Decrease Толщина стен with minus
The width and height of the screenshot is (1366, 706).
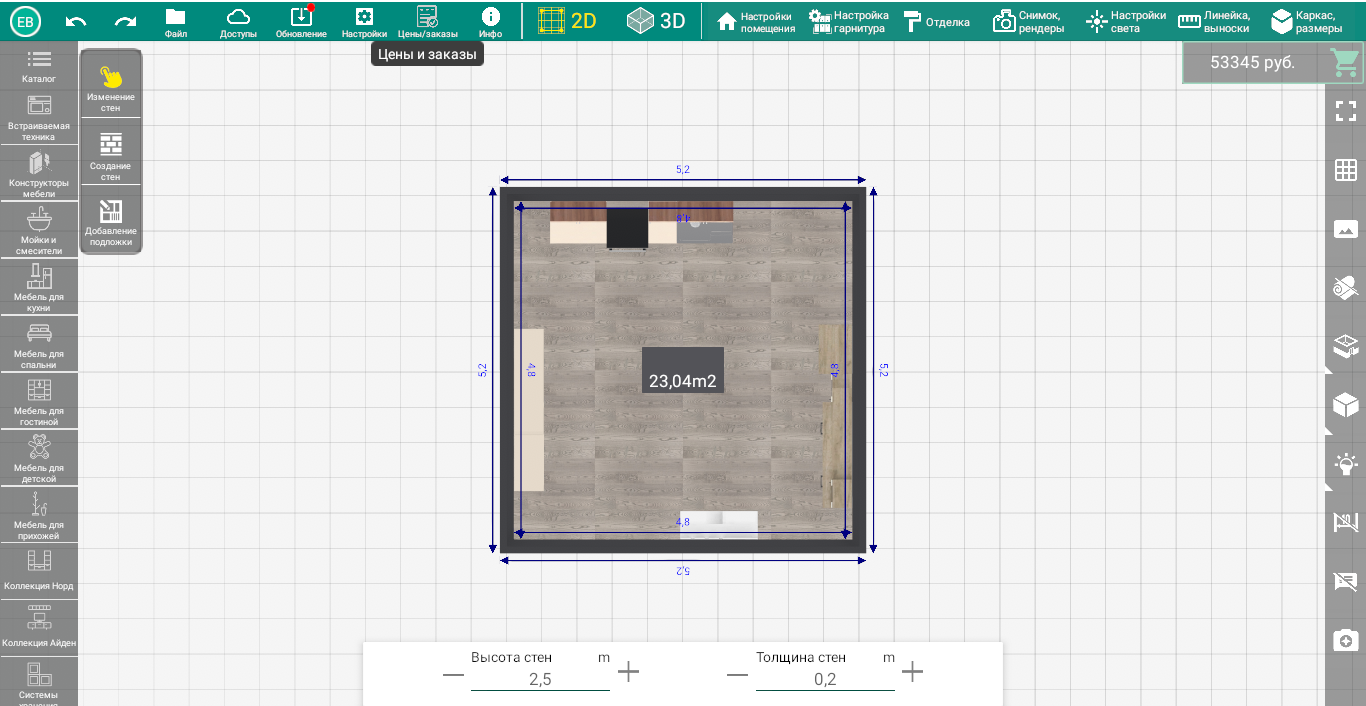(x=737, y=674)
